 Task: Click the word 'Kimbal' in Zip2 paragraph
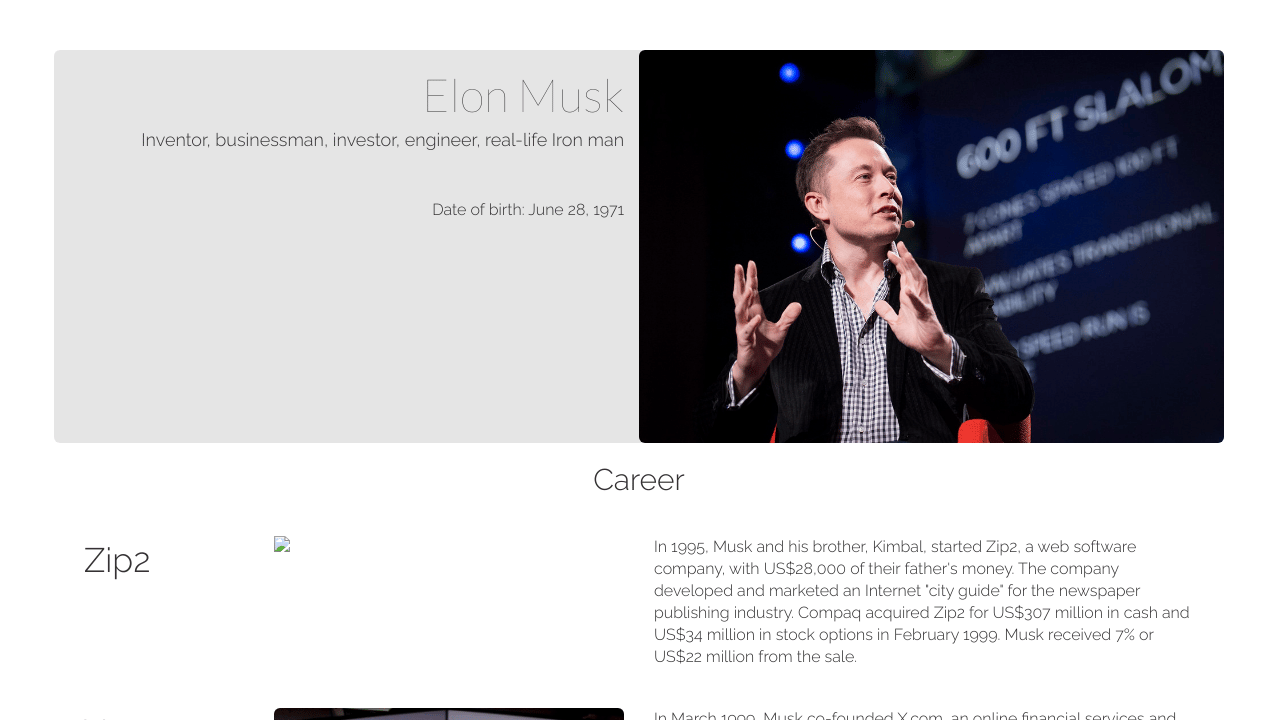(x=897, y=547)
